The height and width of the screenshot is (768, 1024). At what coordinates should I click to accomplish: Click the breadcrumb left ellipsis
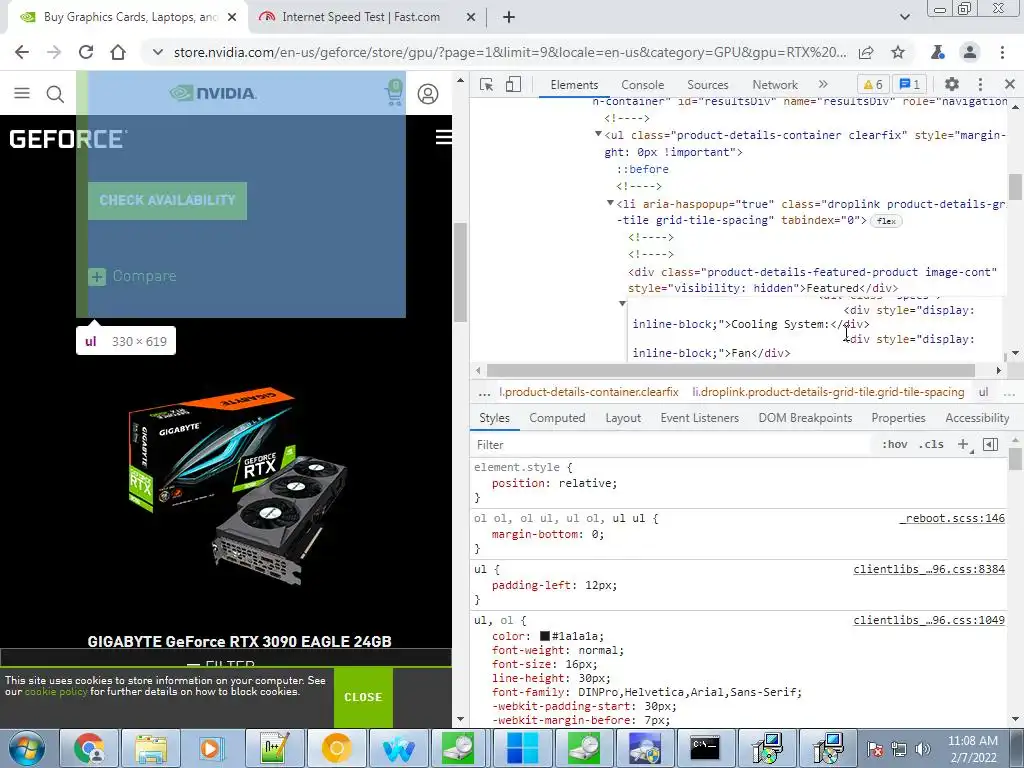[x=484, y=392]
